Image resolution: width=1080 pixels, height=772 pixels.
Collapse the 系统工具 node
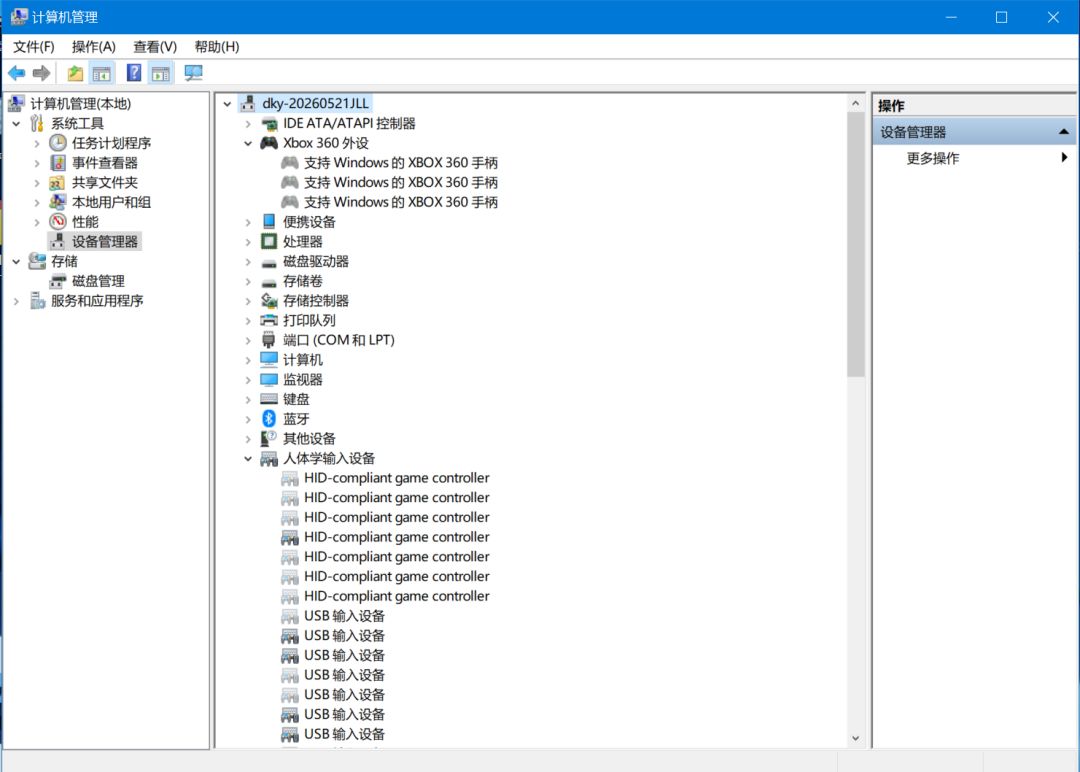pos(17,124)
